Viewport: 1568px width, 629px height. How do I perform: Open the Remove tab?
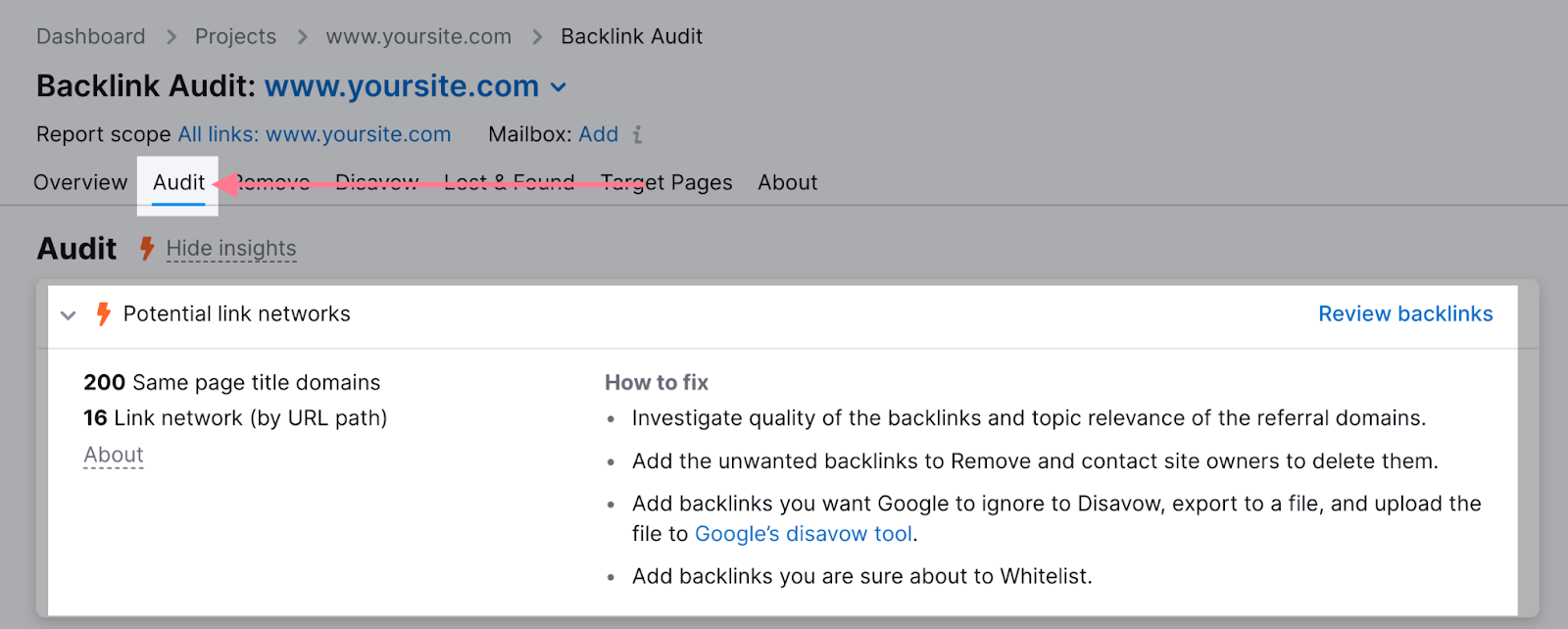click(274, 183)
